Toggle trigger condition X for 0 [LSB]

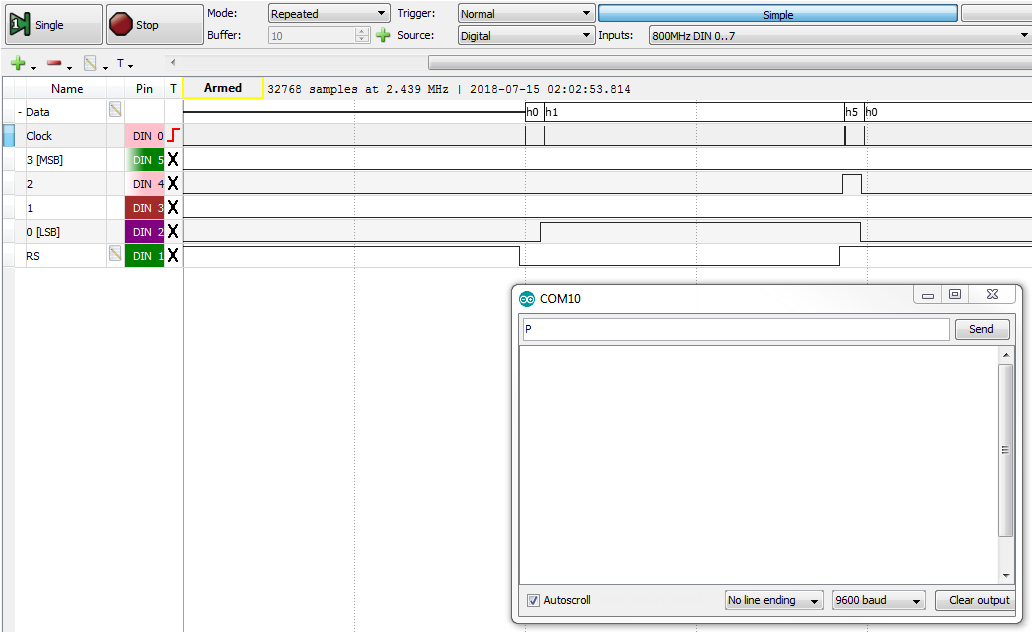click(173, 231)
